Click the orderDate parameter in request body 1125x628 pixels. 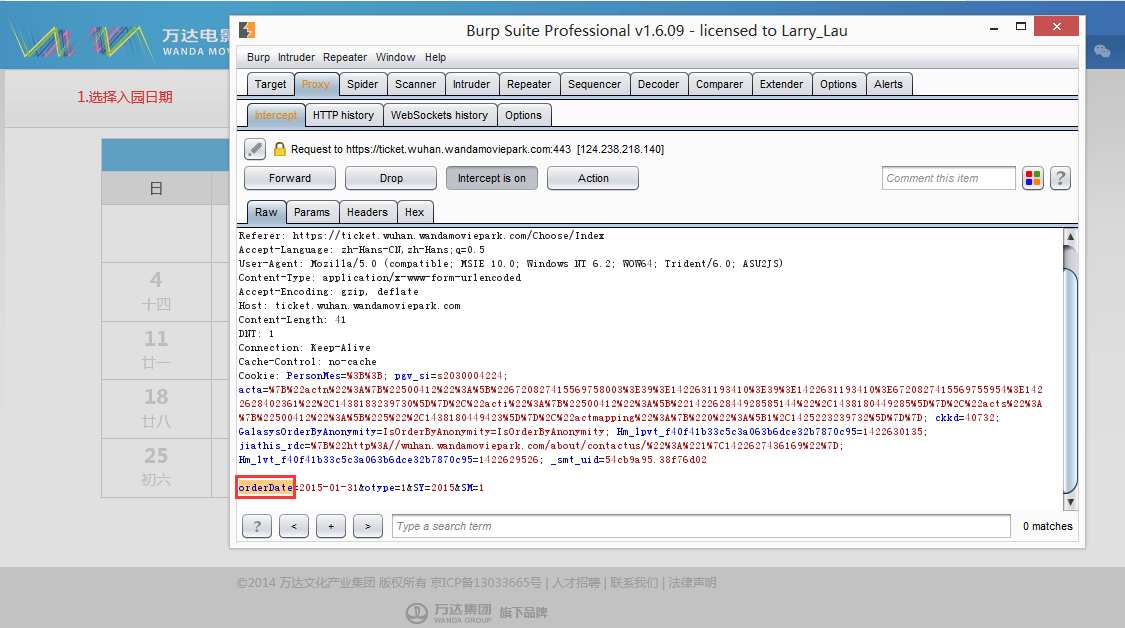(265, 487)
